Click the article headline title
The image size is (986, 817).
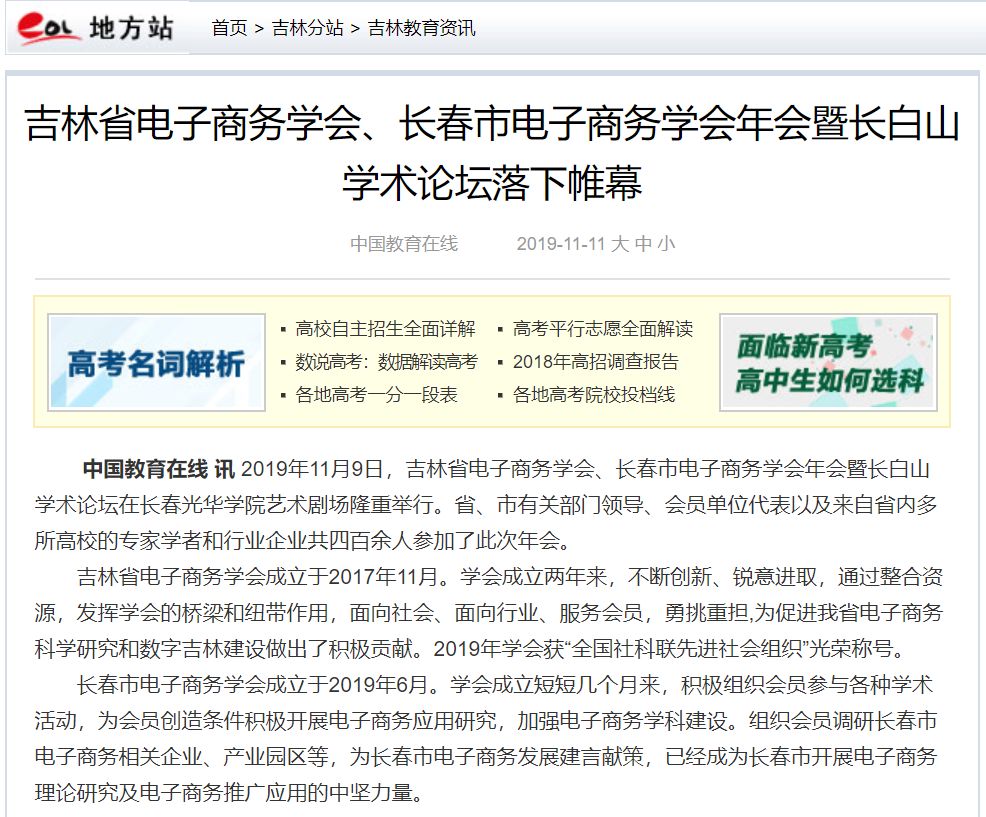click(x=492, y=153)
